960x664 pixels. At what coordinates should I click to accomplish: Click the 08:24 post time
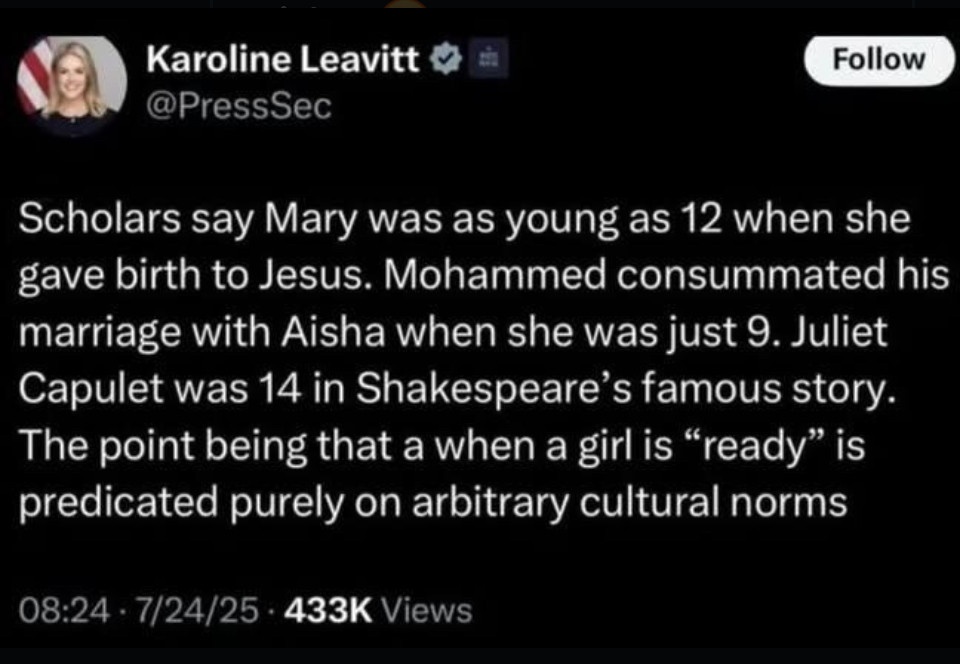pos(66,611)
